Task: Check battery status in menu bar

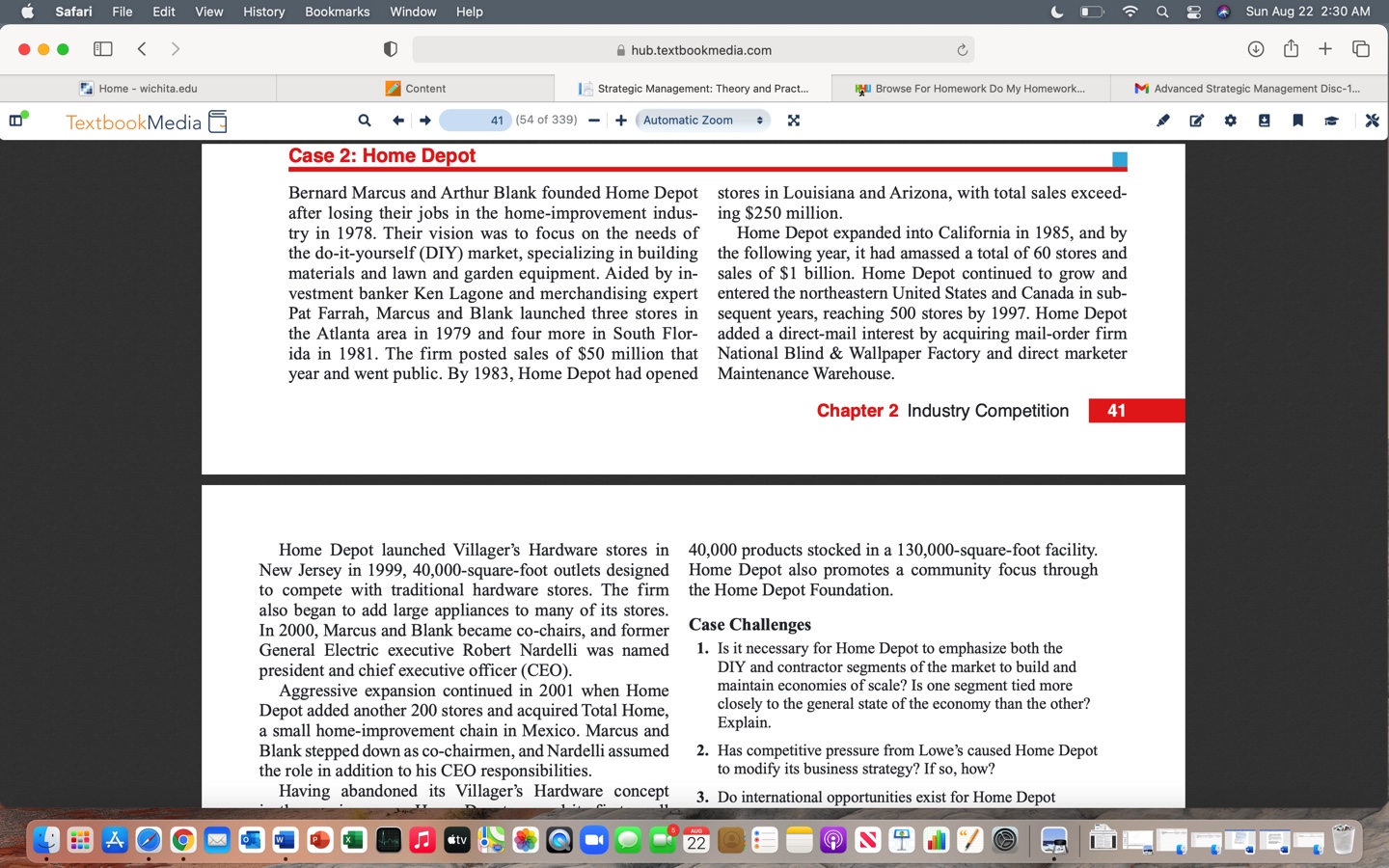Action: pos(1092,12)
